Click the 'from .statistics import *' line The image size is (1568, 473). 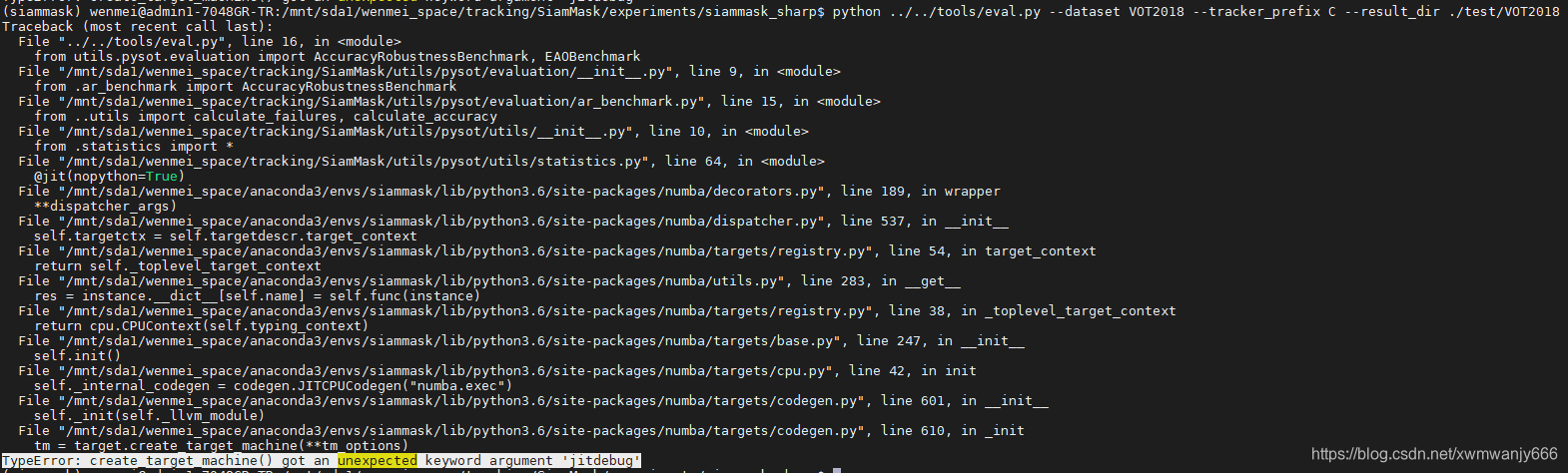tap(134, 146)
